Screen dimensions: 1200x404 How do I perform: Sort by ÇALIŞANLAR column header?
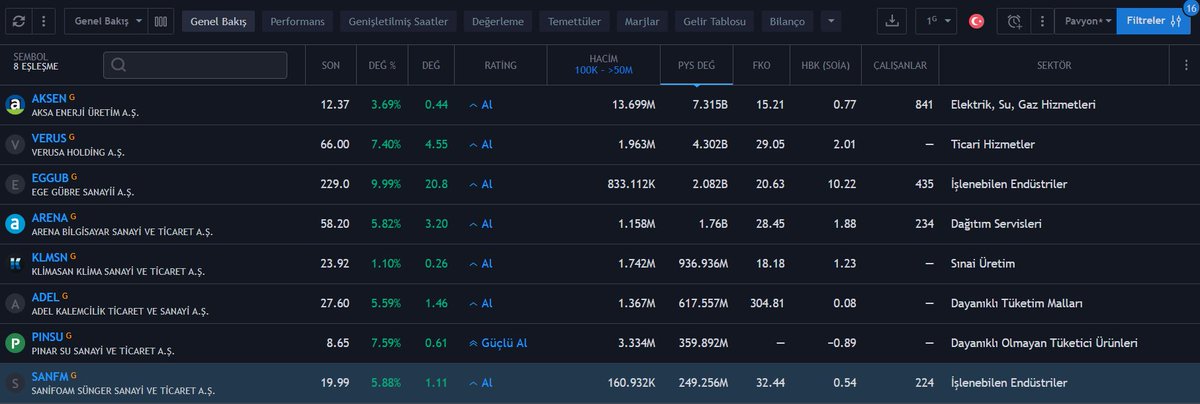pos(900,65)
